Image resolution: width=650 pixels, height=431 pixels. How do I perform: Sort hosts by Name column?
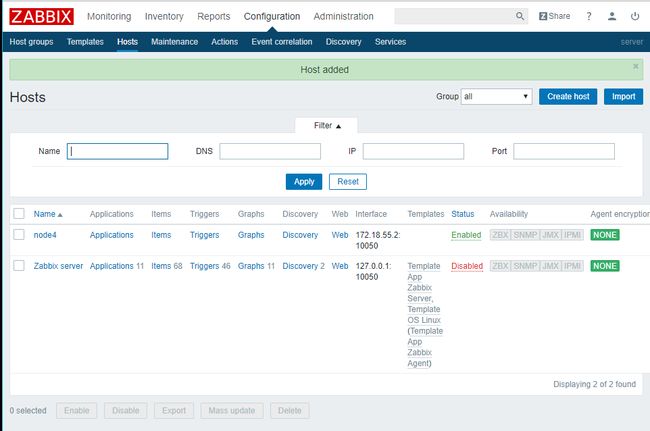(48, 214)
